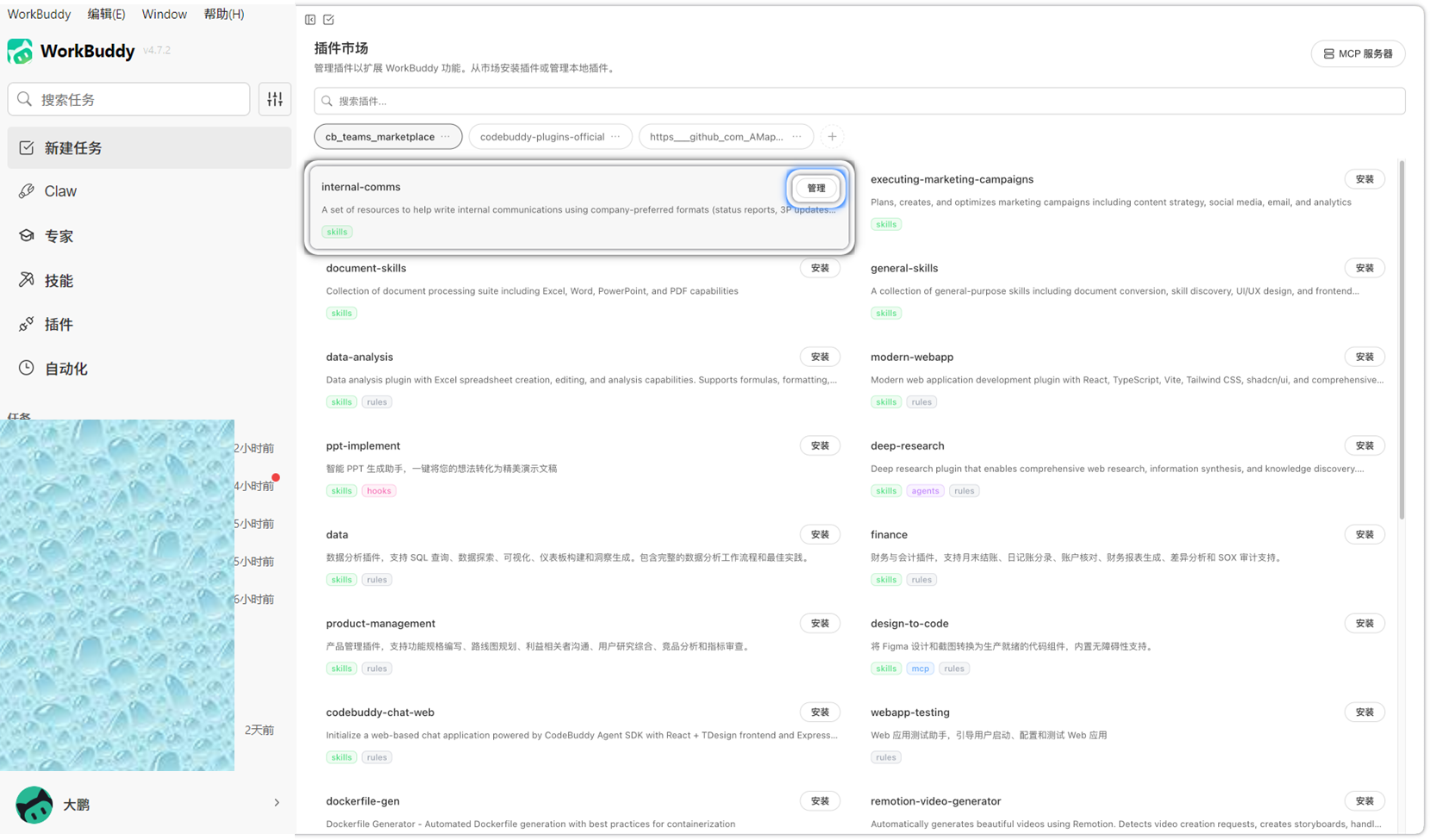Image resolution: width=1430 pixels, height=840 pixels.
Task: Install the data plugin
Action: [820, 534]
